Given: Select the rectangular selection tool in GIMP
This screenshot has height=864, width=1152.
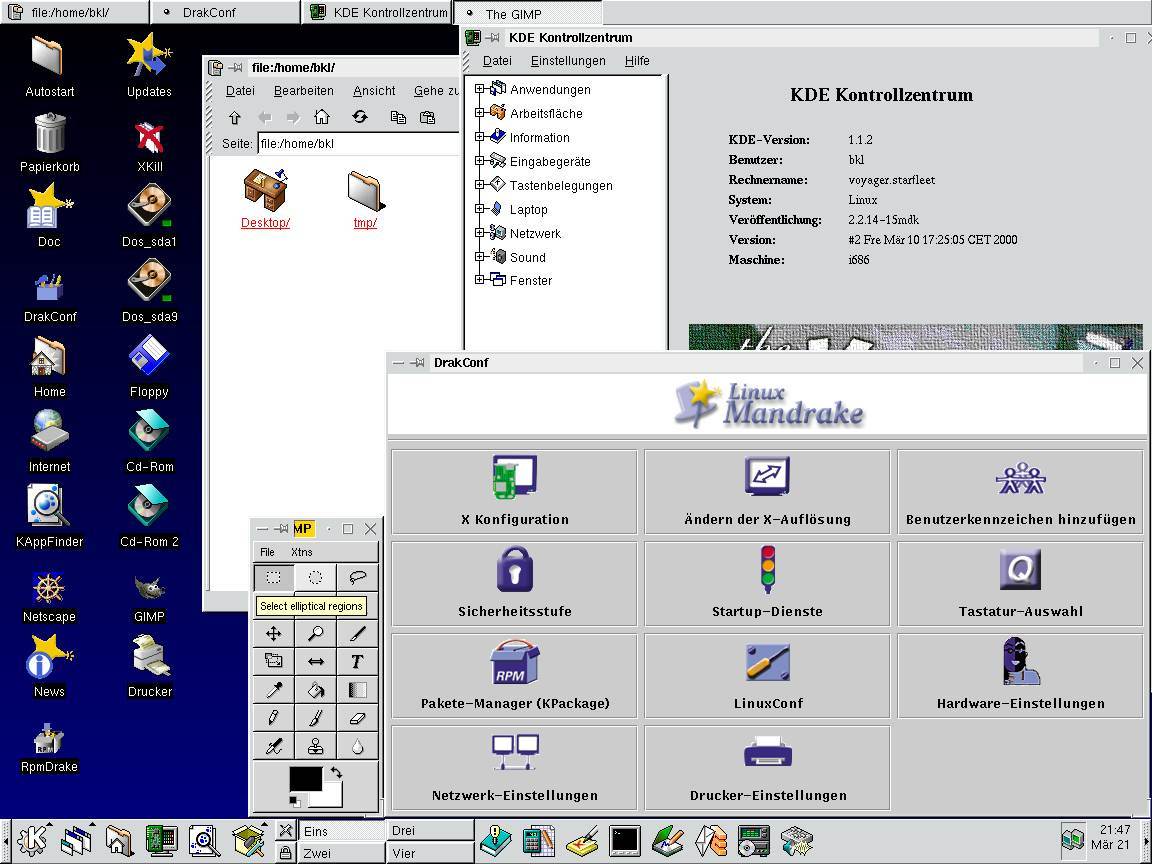Looking at the screenshot, I should click(x=273, y=577).
